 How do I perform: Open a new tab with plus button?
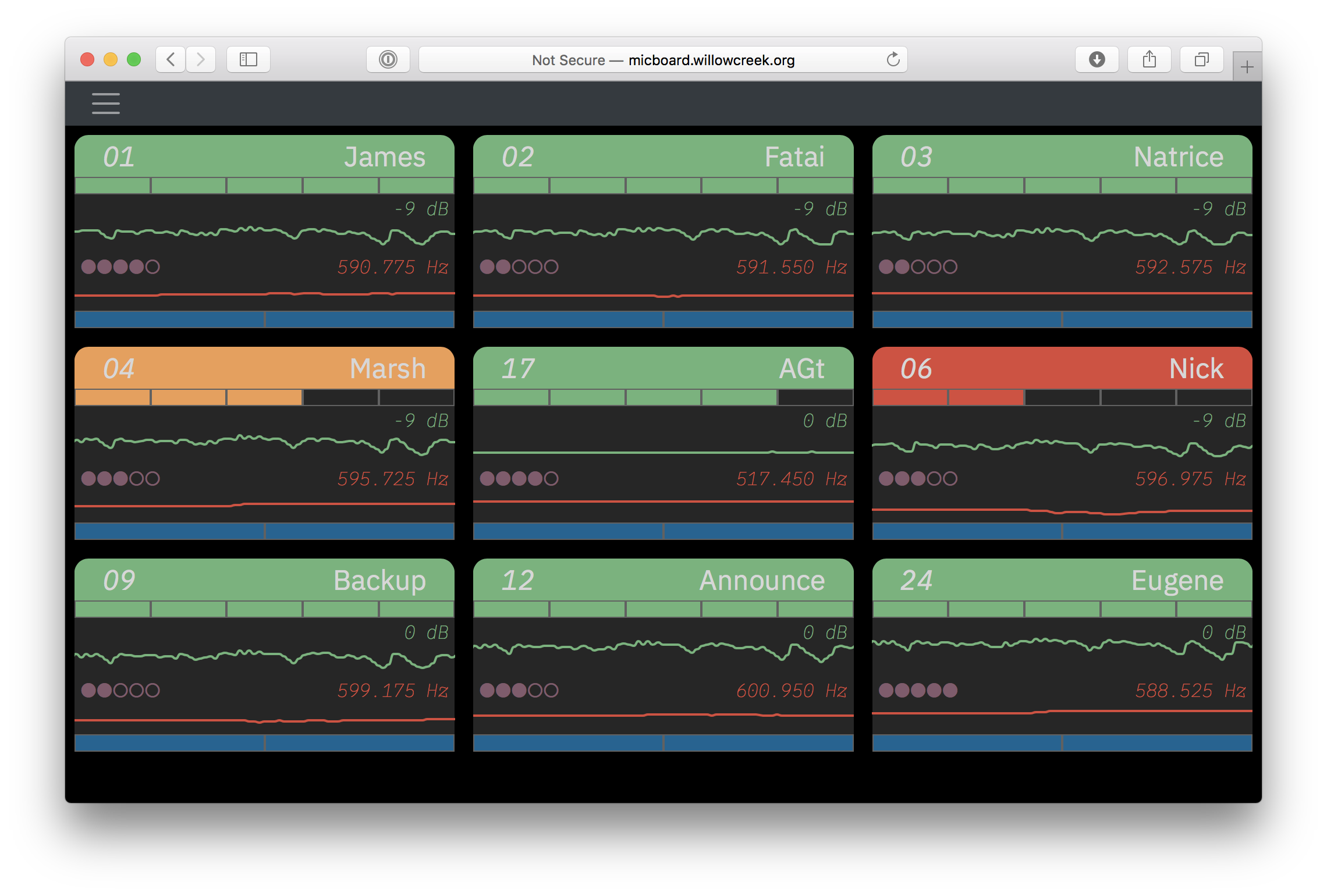click(x=1247, y=67)
